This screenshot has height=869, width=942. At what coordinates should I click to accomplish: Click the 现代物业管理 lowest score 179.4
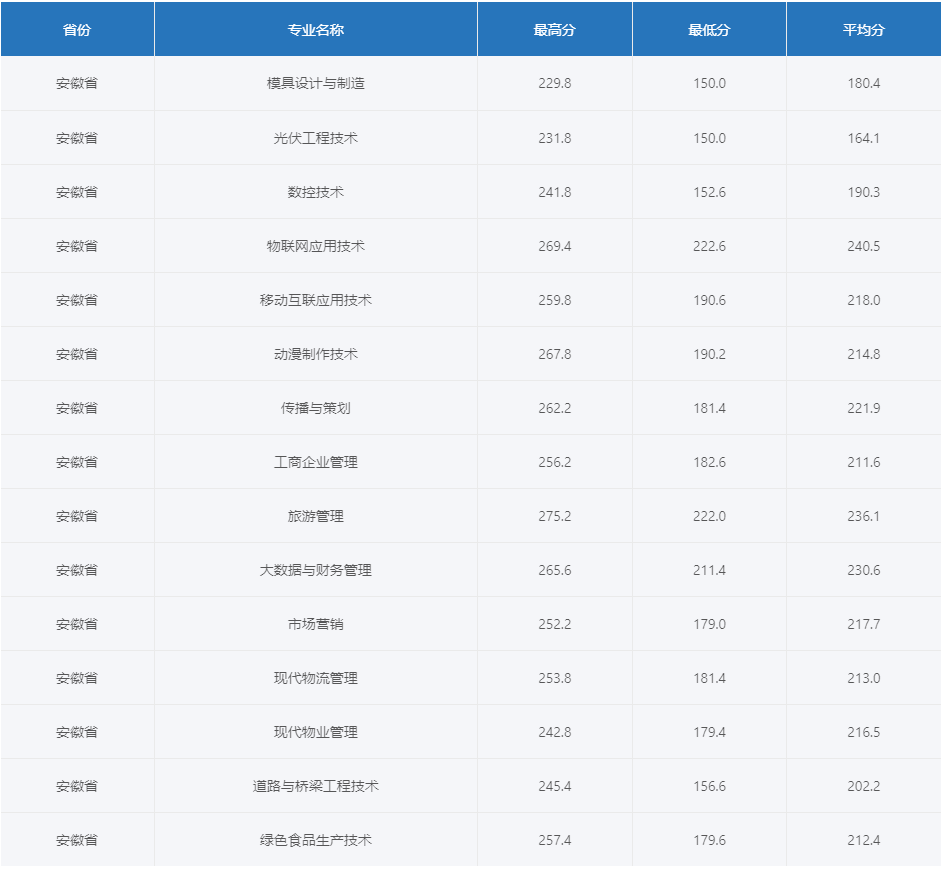click(709, 731)
